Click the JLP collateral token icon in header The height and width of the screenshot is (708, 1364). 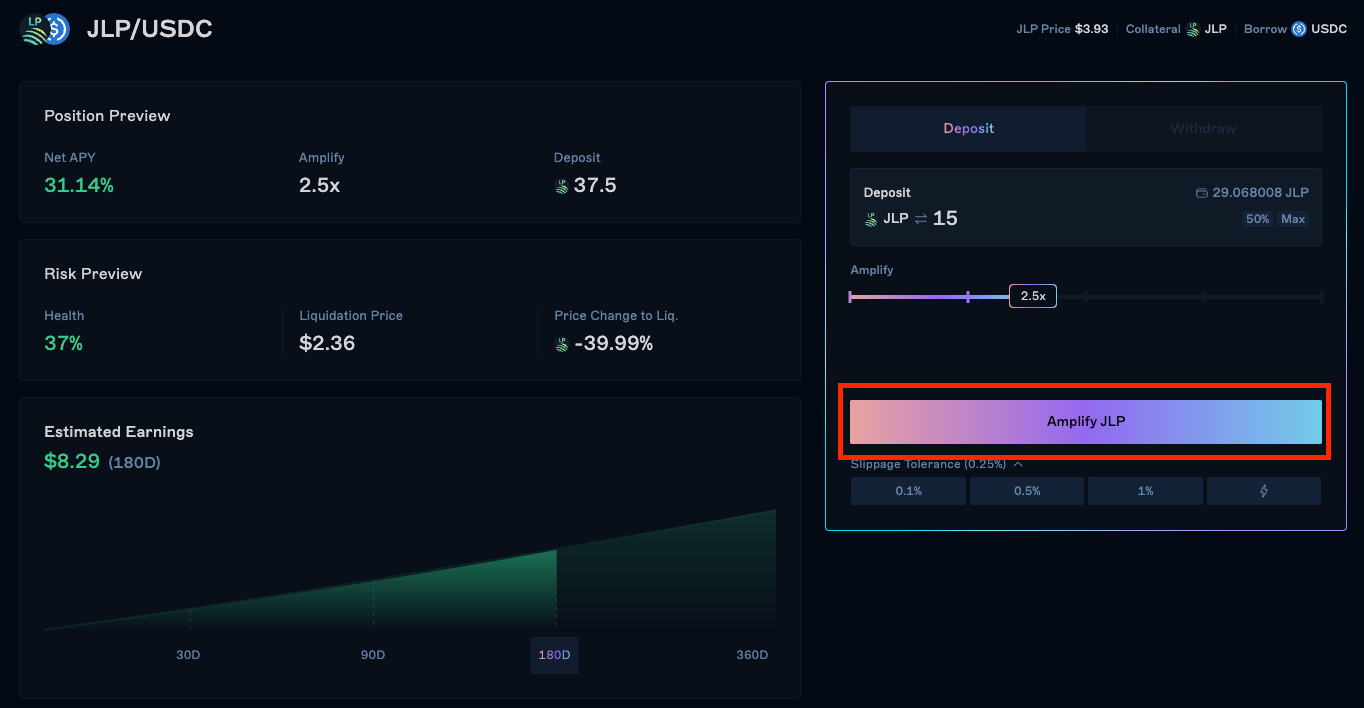(x=1192, y=29)
